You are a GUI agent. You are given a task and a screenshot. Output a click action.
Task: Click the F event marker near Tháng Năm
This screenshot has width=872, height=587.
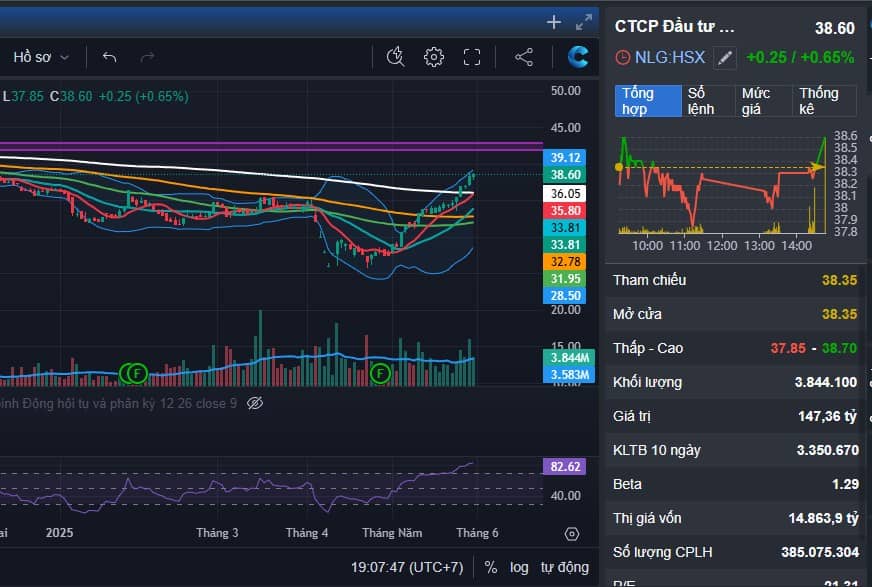[x=380, y=374]
